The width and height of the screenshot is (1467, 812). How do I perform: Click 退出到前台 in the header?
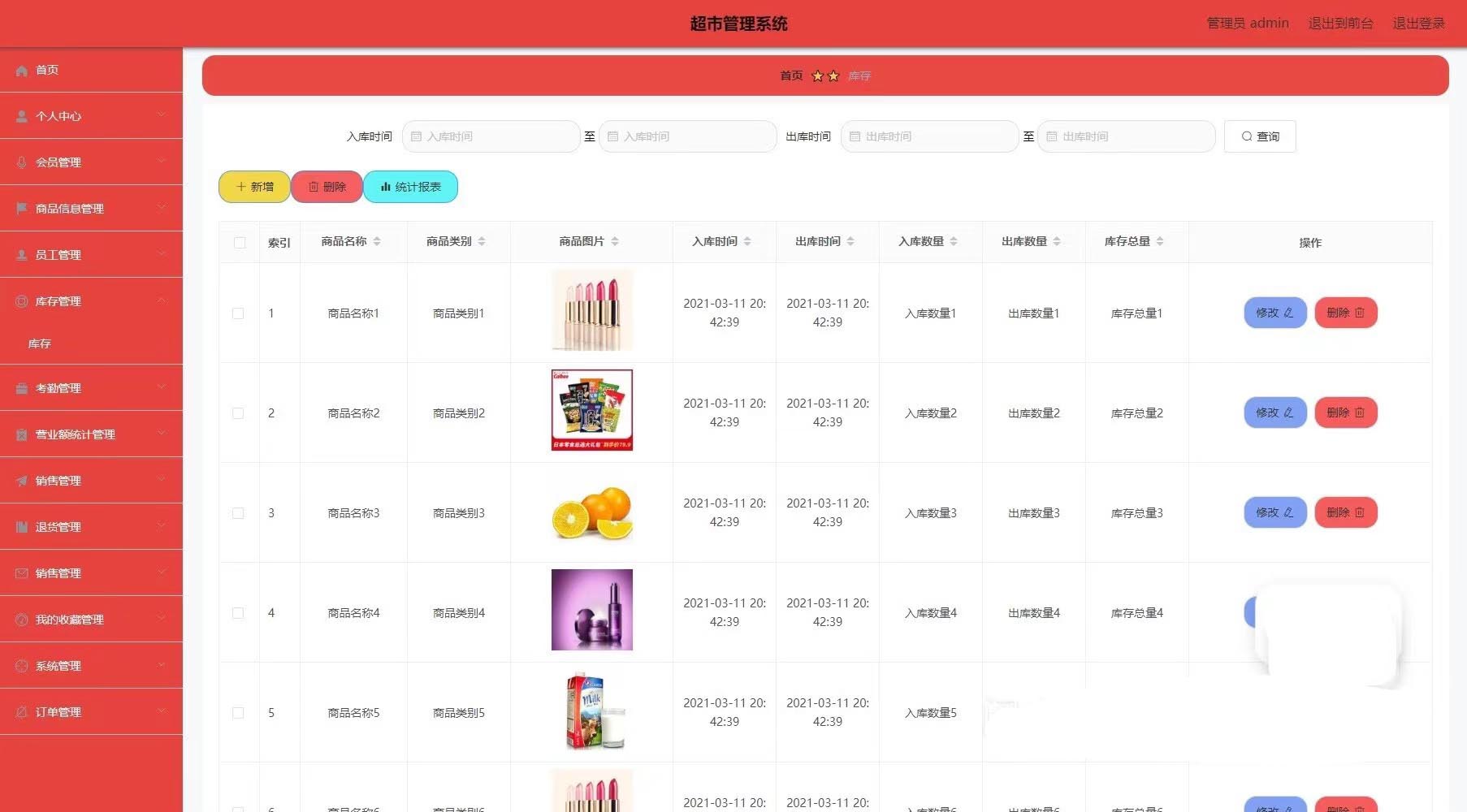click(1340, 23)
